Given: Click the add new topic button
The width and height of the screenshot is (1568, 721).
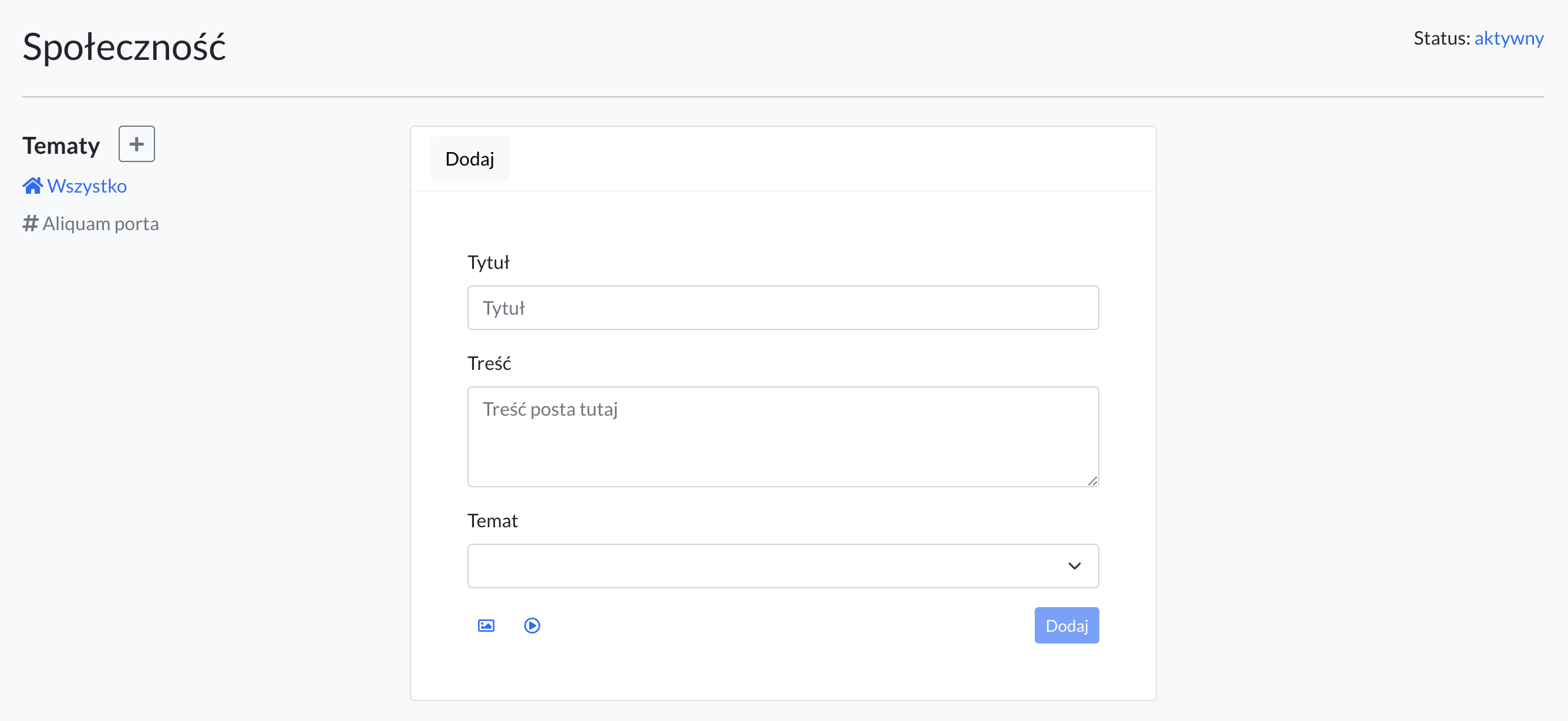Looking at the screenshot, I should (x=137, y=143).
